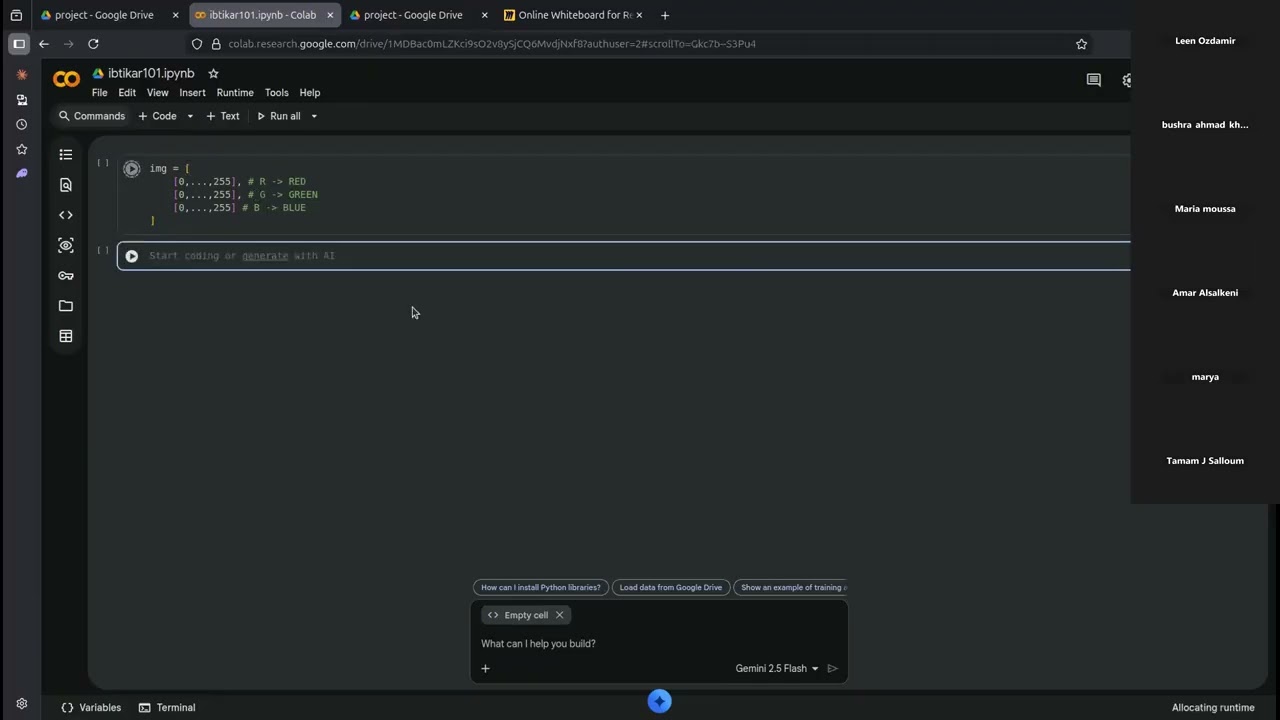
Task: Open the Terminal panel
Action: (x=167, y=707)
